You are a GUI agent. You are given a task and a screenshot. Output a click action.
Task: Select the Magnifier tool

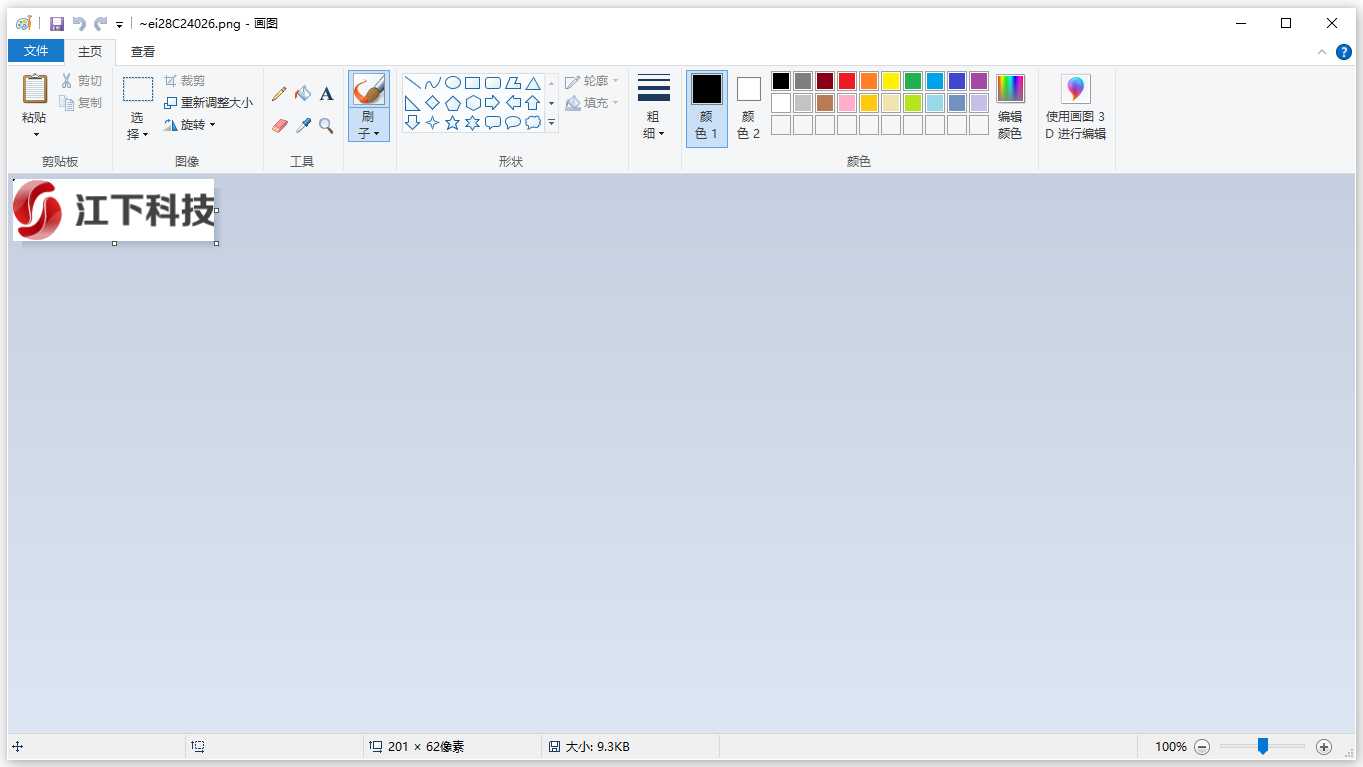326,126
